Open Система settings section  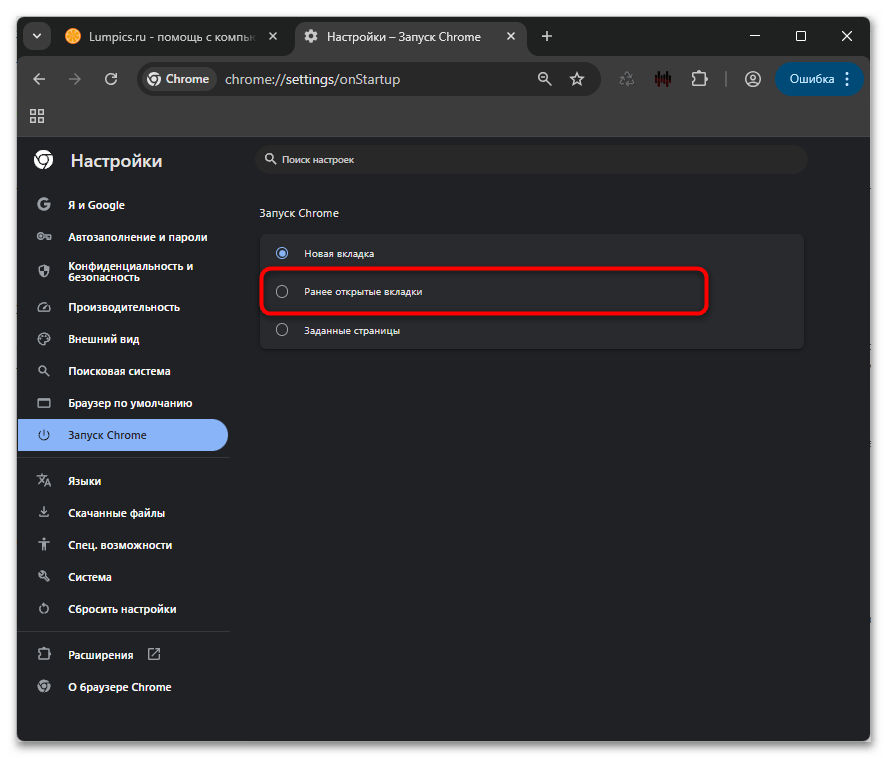tap(123, 577)
